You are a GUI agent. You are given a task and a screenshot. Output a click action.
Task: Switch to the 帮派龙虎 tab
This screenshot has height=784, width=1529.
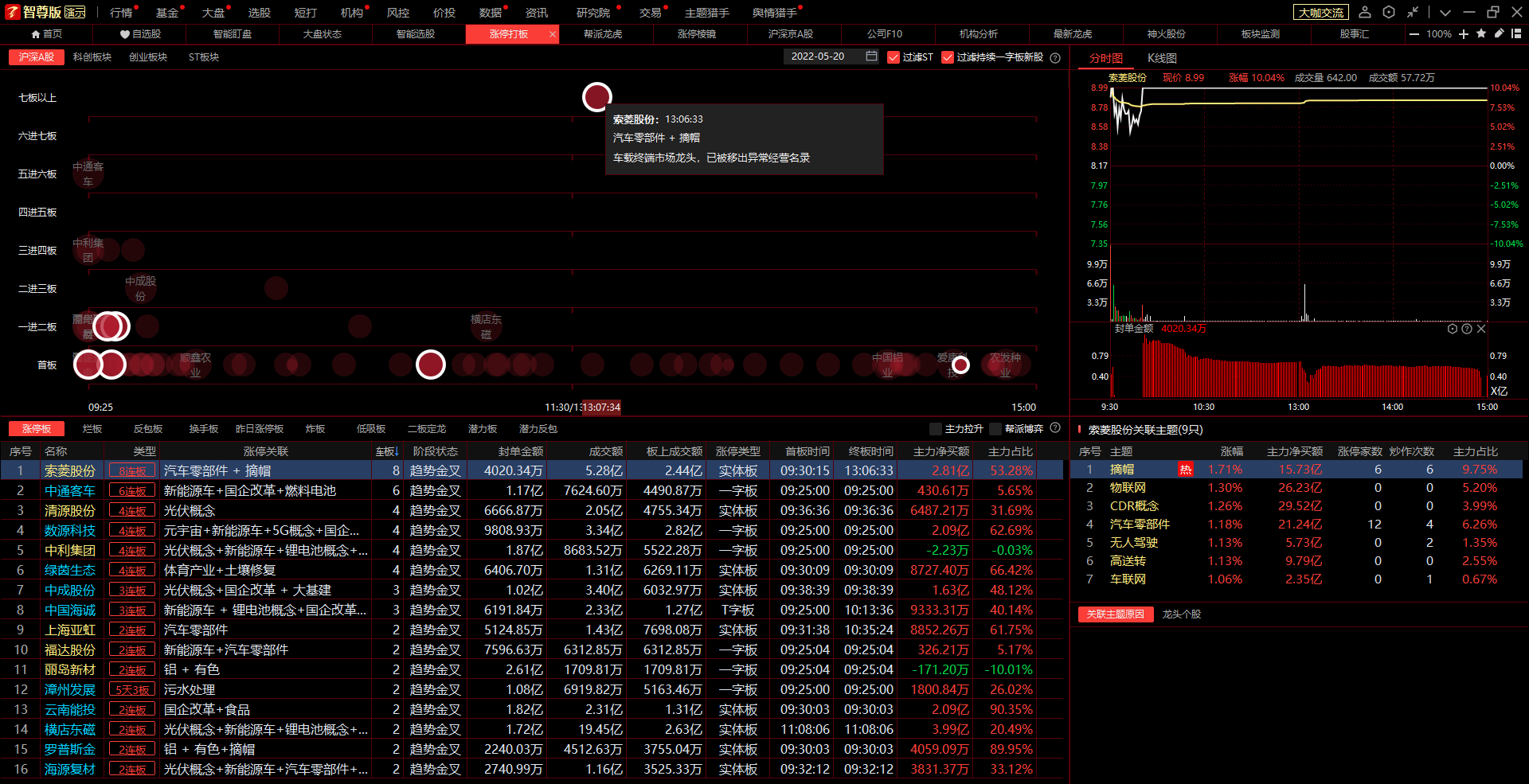click(x=603, y=34)
